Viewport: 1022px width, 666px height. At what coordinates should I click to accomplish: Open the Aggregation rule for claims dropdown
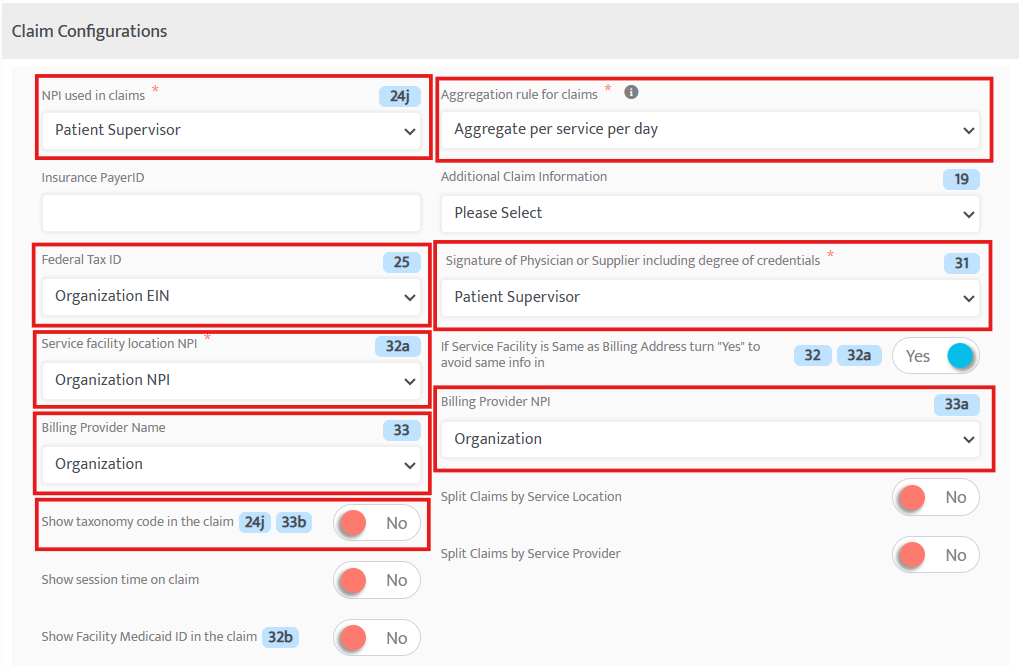pyautogui.click(x=712, y=130)
